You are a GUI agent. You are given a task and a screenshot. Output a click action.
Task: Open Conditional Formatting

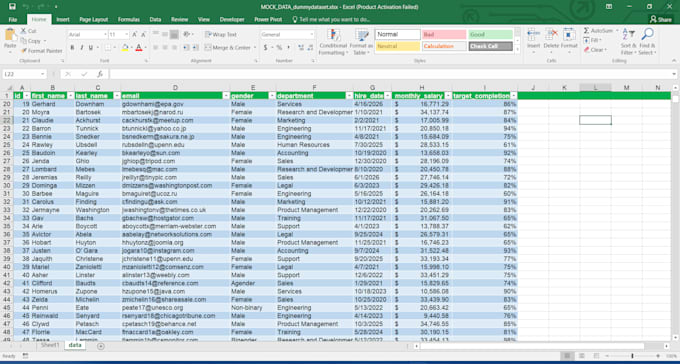[x=333, y=42]
